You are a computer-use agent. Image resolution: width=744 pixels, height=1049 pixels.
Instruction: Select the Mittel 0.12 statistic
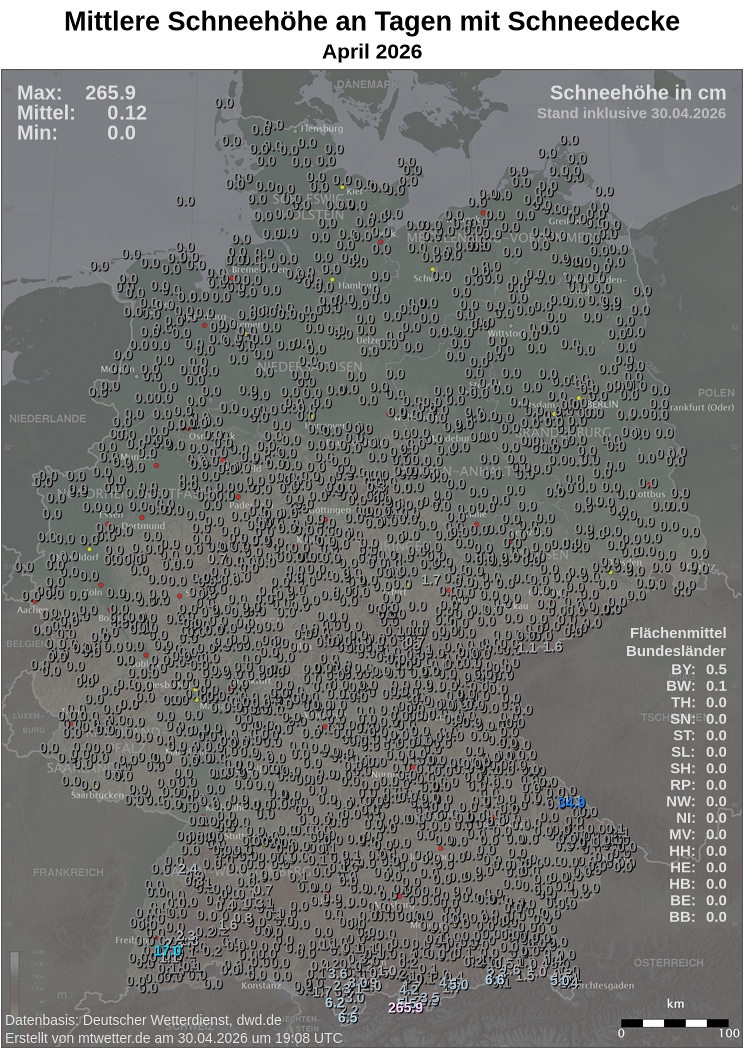[81, 113]
